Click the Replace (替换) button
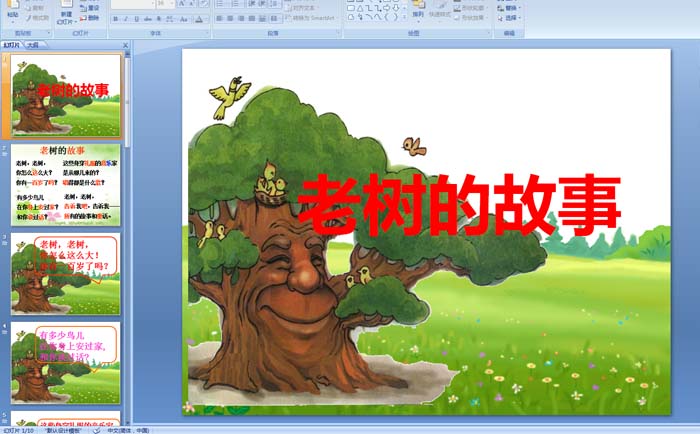 pyautogui.click(x=508, y=8)
